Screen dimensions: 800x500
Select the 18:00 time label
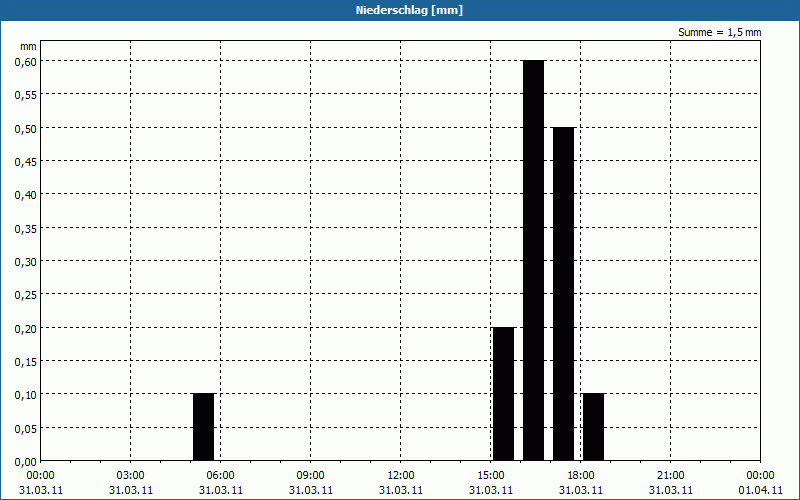(x=581, y=476)
